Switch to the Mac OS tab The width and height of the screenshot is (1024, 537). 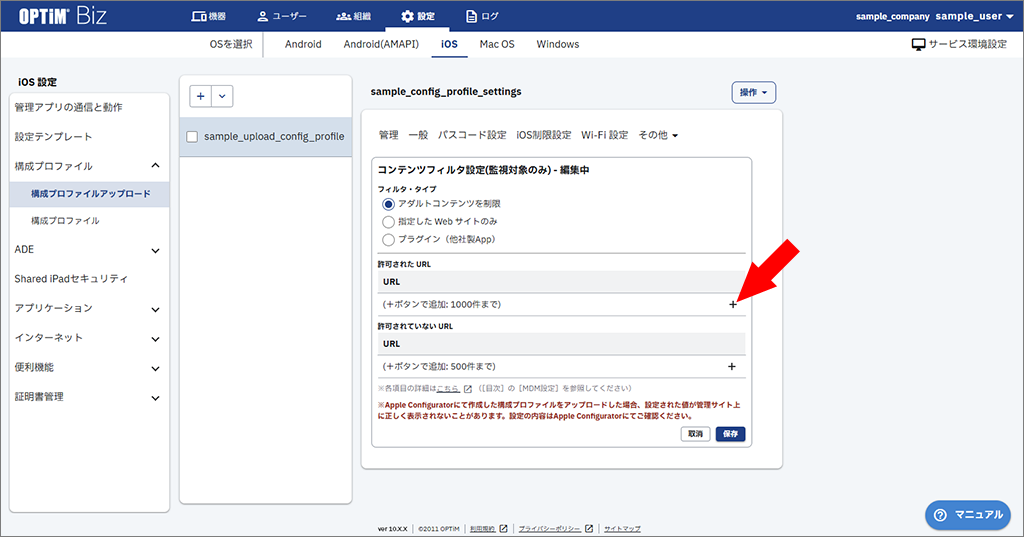(x=497, y=44)
